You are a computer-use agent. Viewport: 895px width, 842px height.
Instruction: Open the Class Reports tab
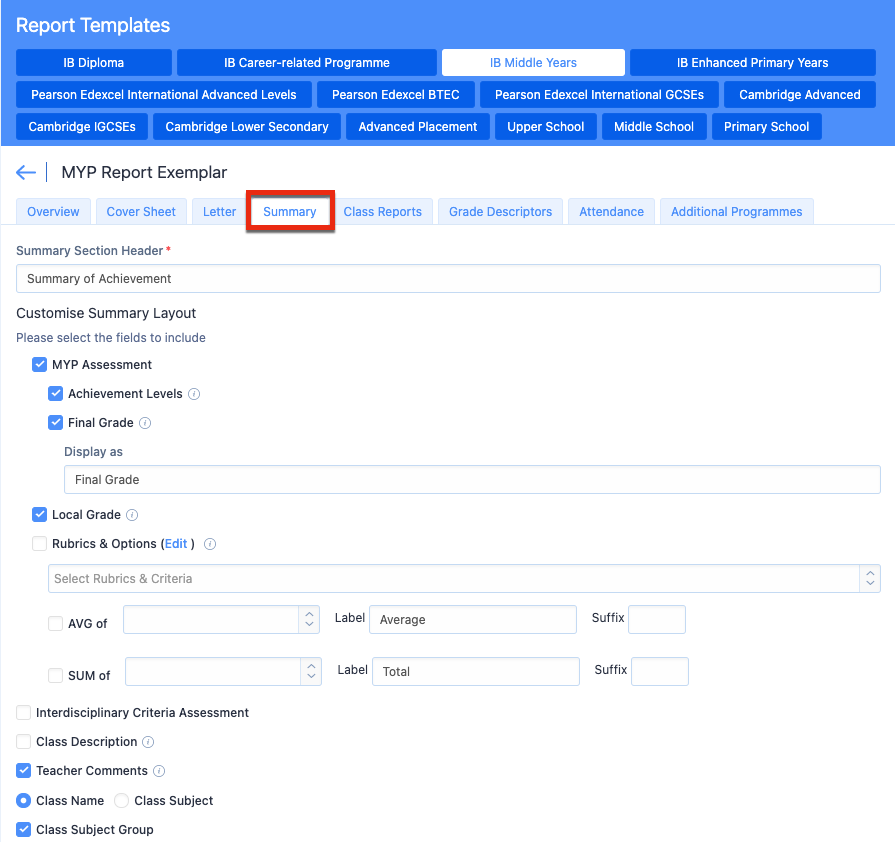382,212
